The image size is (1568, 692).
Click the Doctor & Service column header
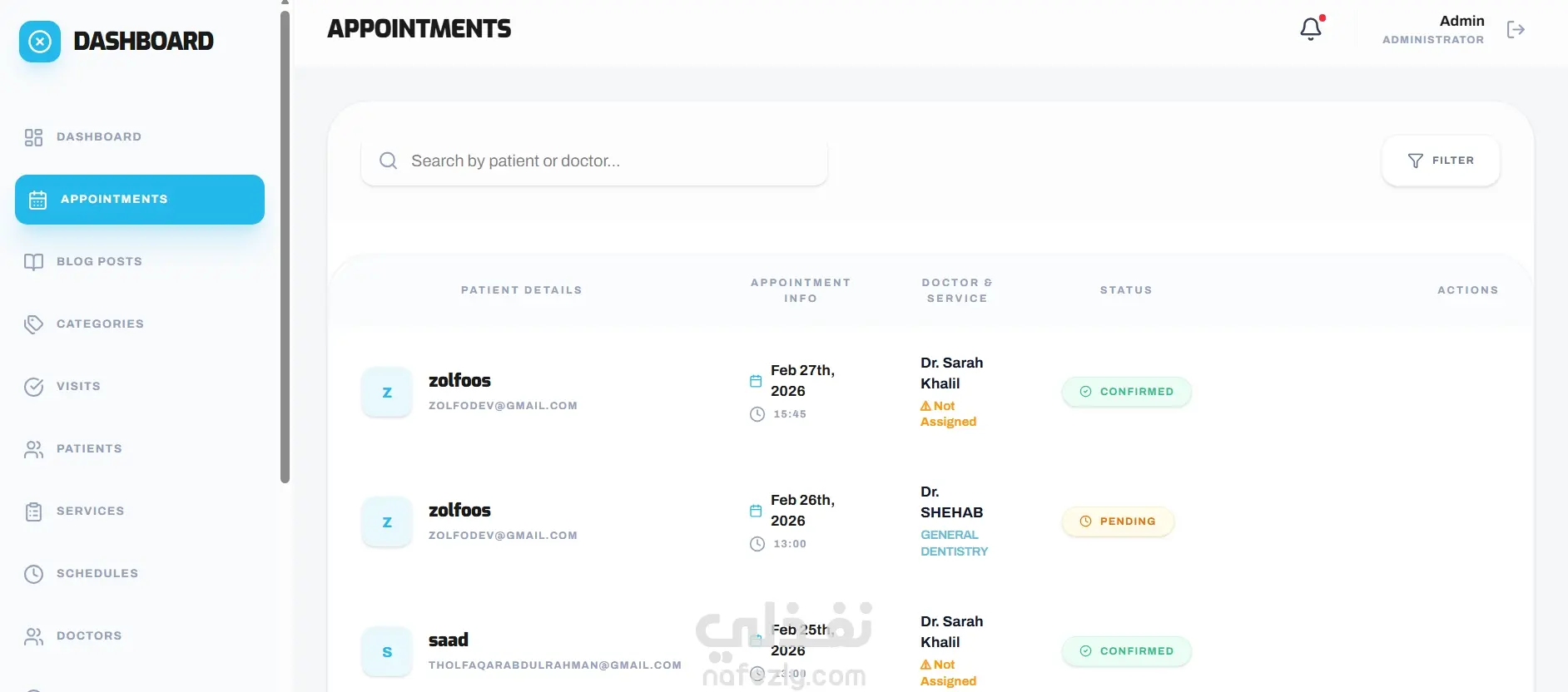(957, 290)
